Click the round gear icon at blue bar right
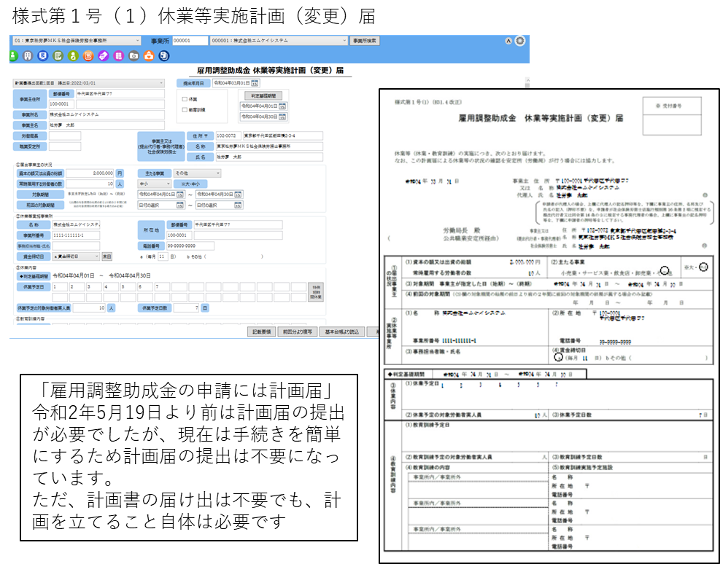 tap(520, 41)
